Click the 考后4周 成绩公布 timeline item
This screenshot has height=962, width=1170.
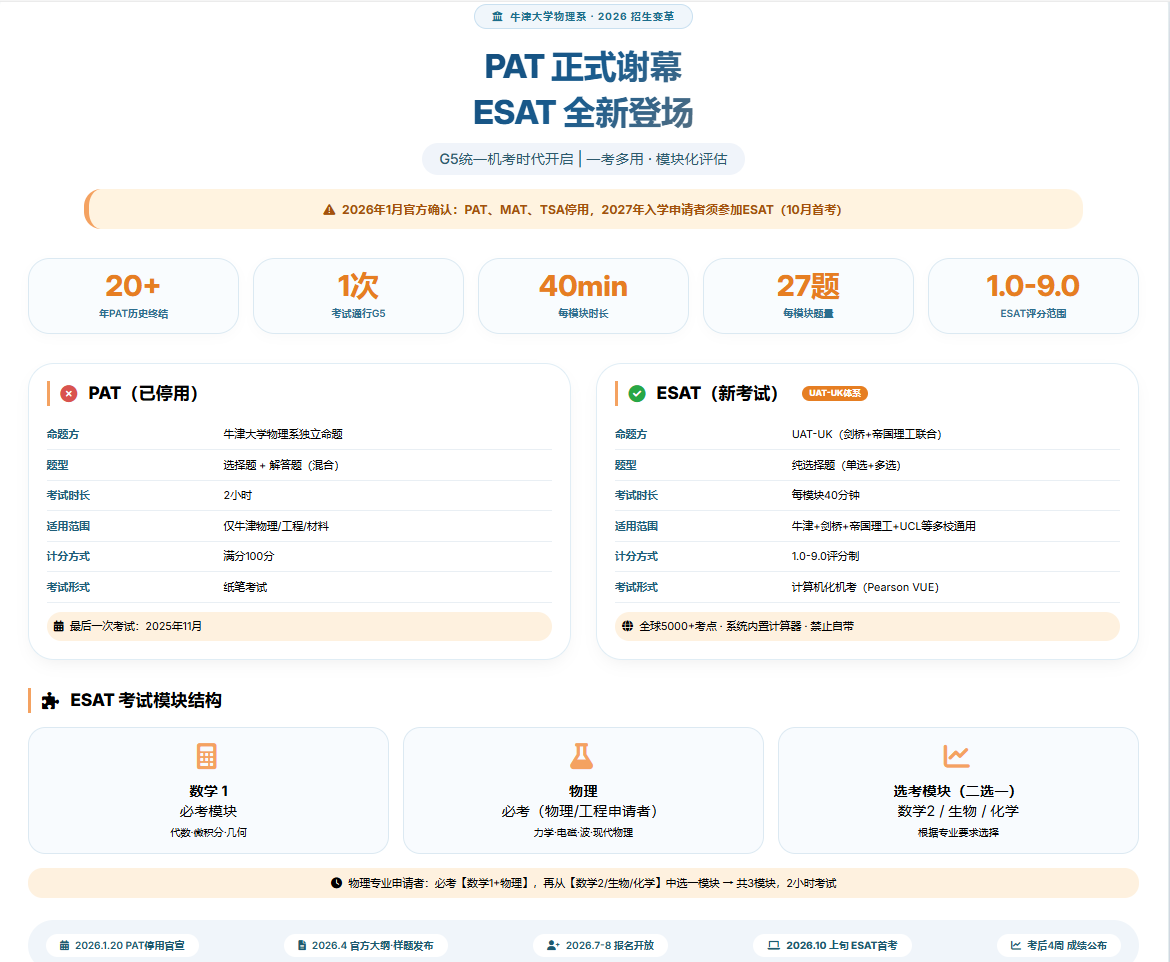(x=1058, y=945)
